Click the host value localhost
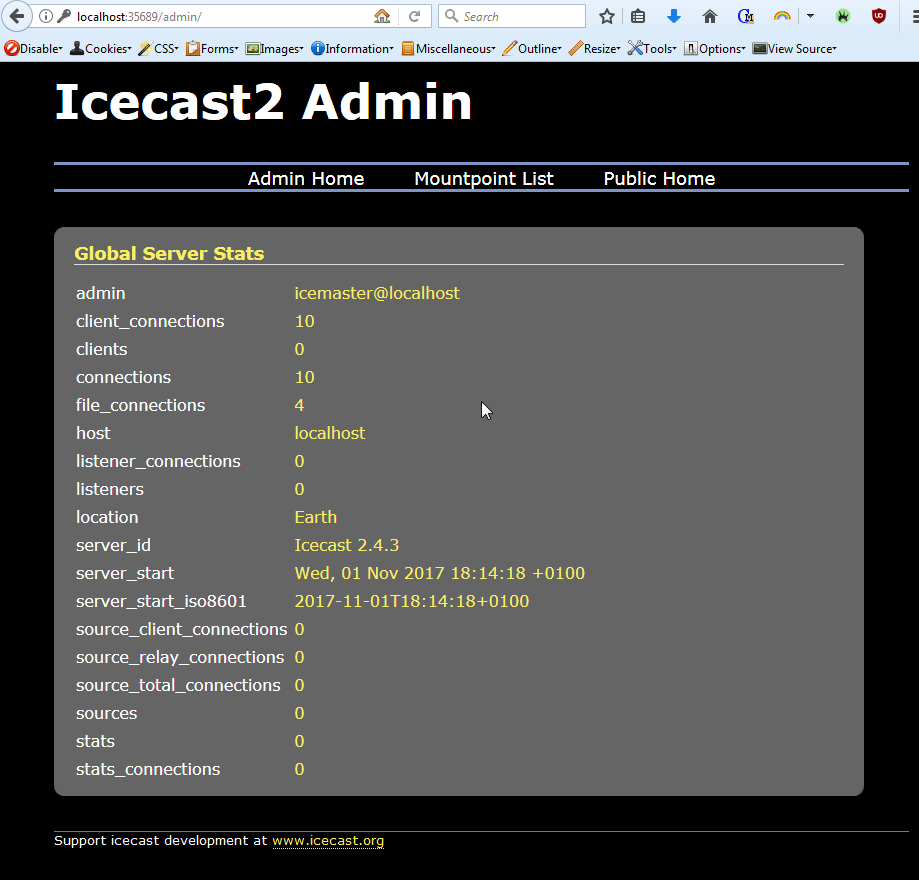 coord(330,433)
